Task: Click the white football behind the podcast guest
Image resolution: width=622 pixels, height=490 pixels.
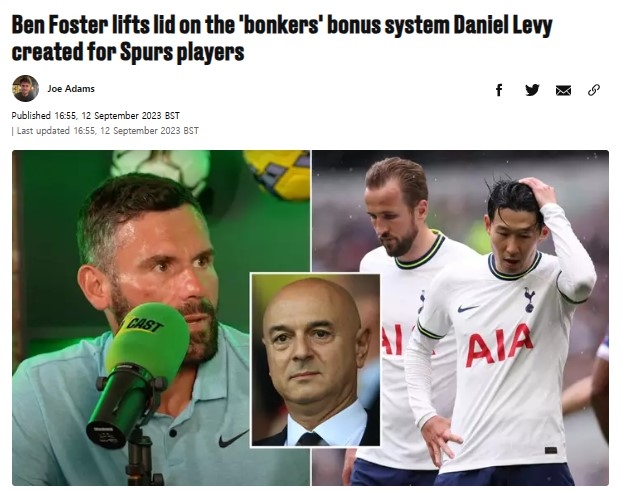Action: coord(161,169)
